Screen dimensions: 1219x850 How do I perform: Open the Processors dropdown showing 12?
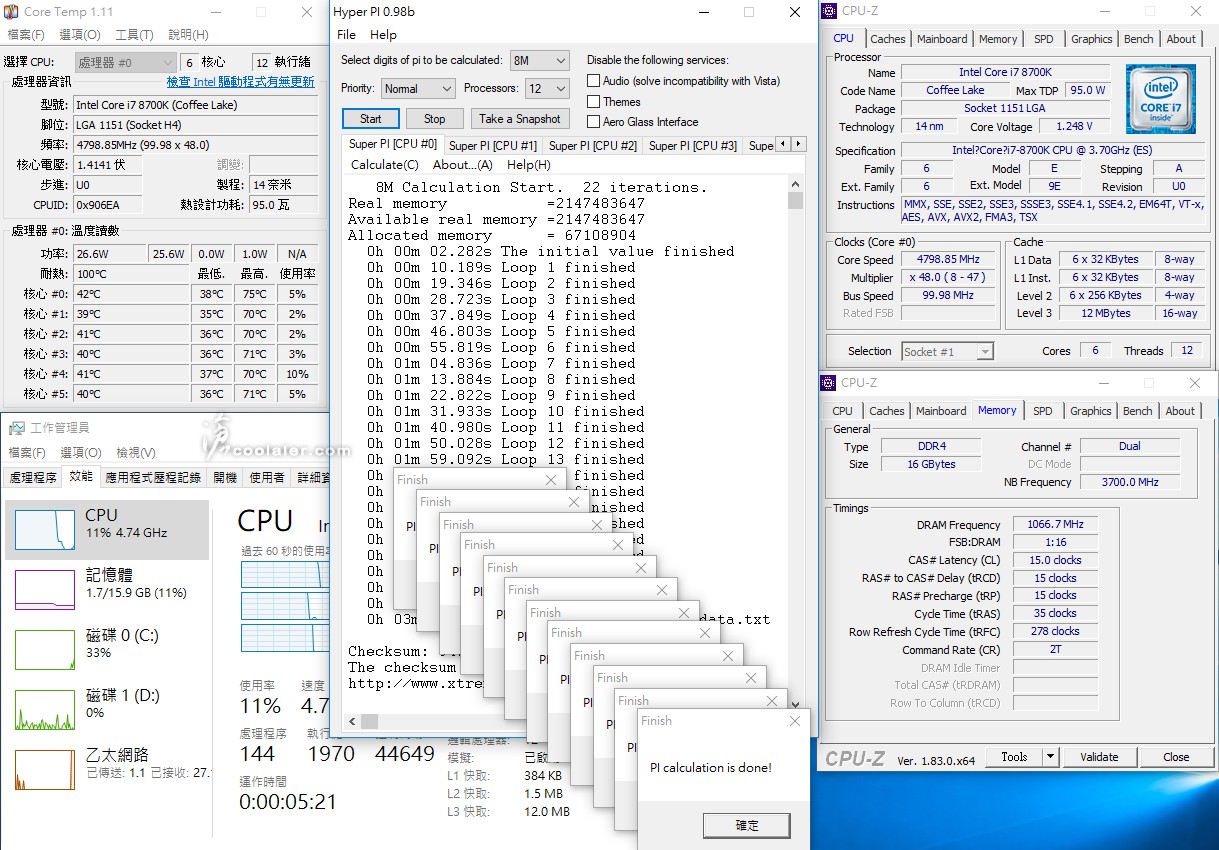[547, 88]
